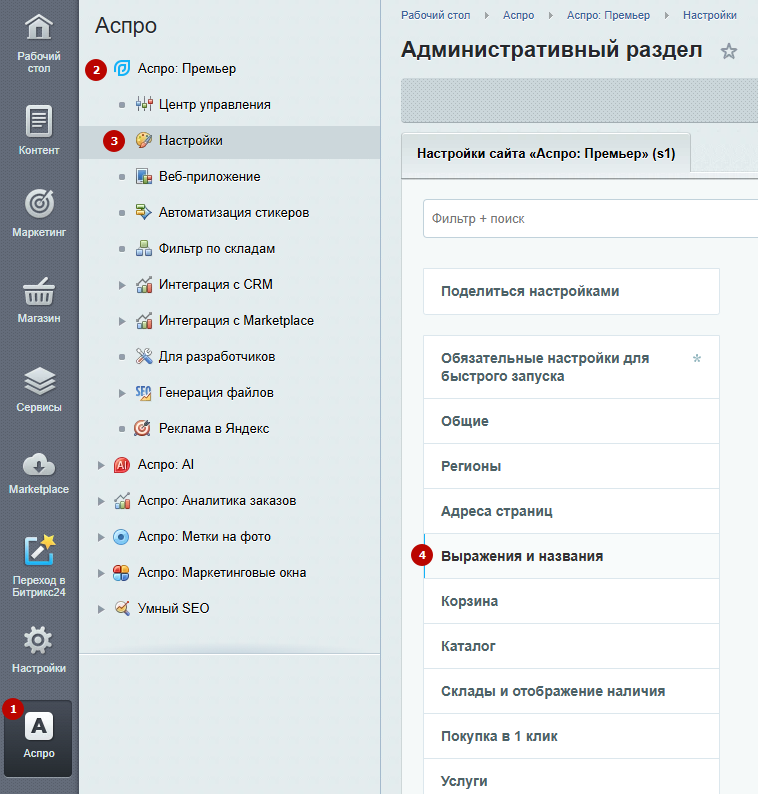Open the Marketplace cloud download icon
Viewport: 758px width, 794px height.
click(x=39, y=464)
